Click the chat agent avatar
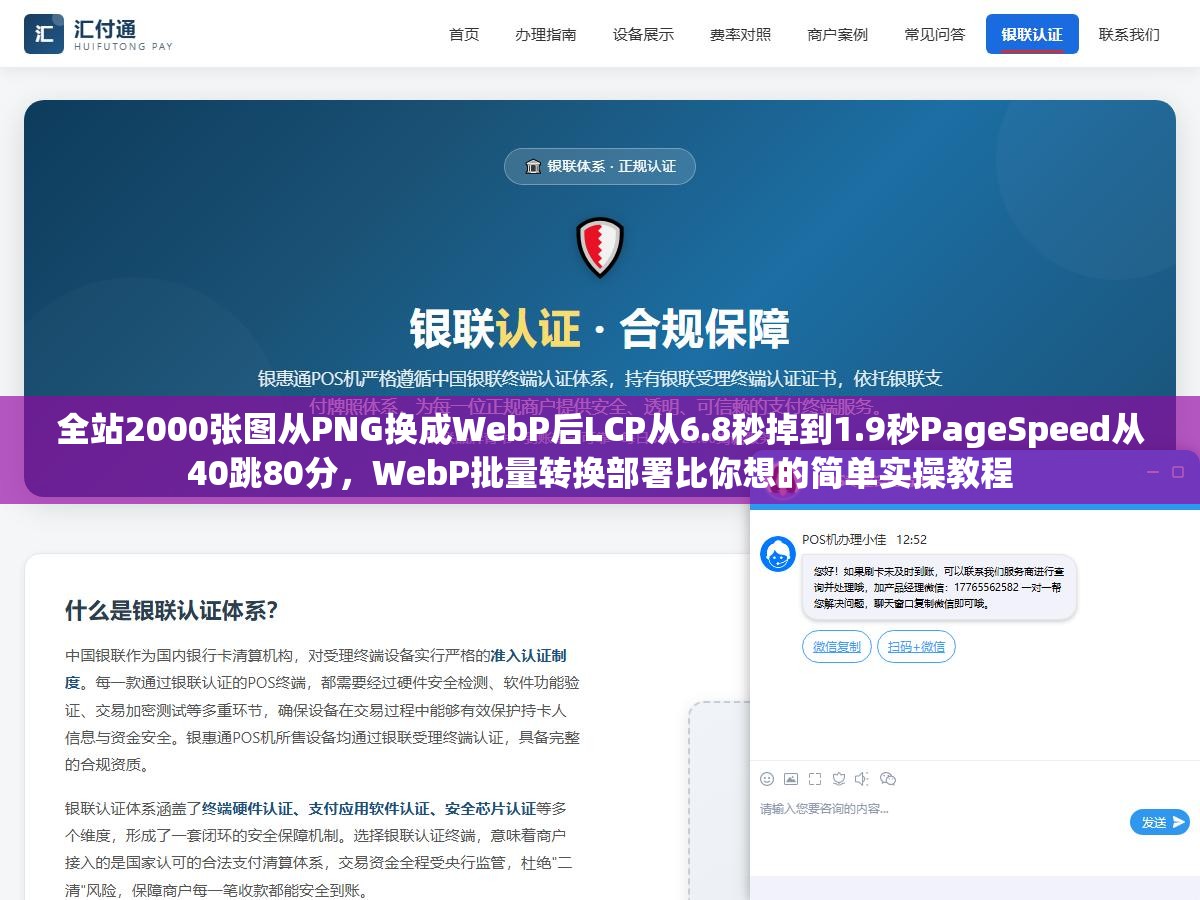 tap(778, 554)
